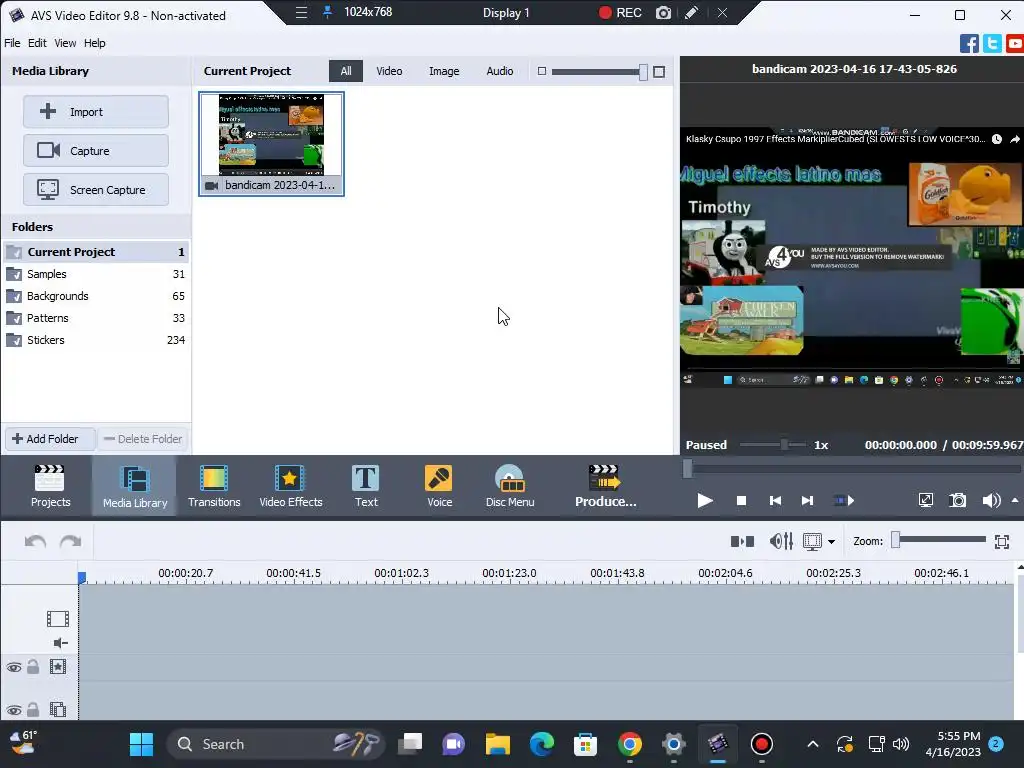
Task: Open the Windows Start menu
Action: 141,744
